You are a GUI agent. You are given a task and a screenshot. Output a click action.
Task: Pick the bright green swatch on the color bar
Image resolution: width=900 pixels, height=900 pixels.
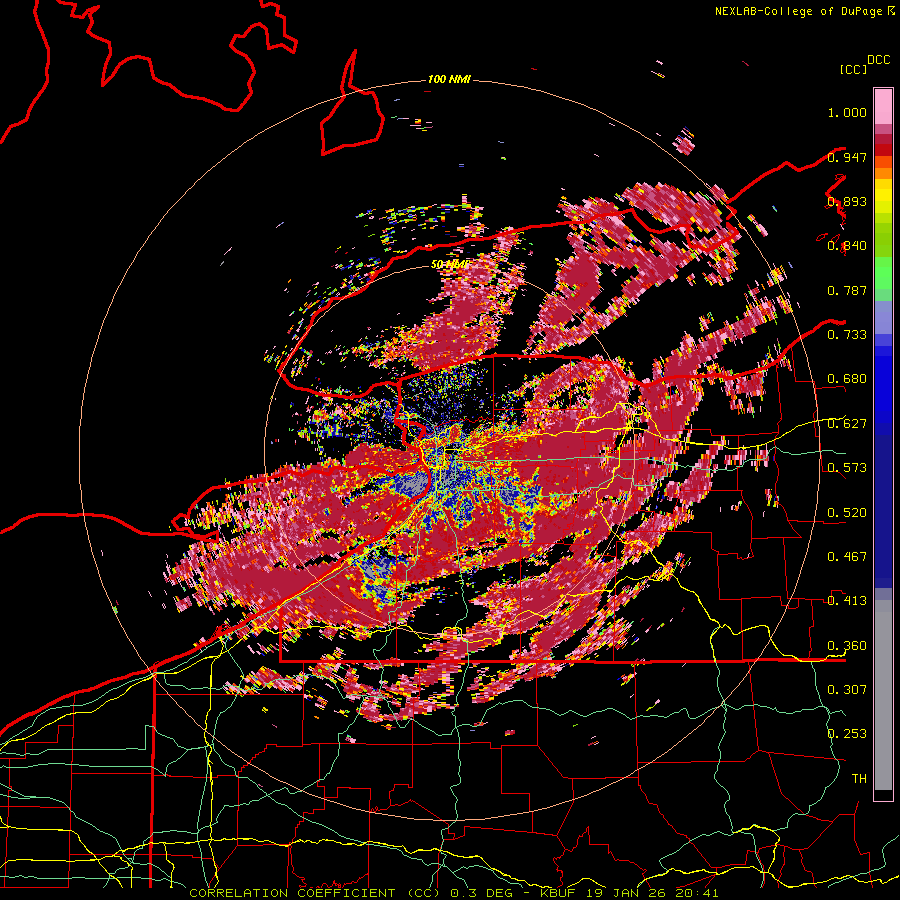883,273
